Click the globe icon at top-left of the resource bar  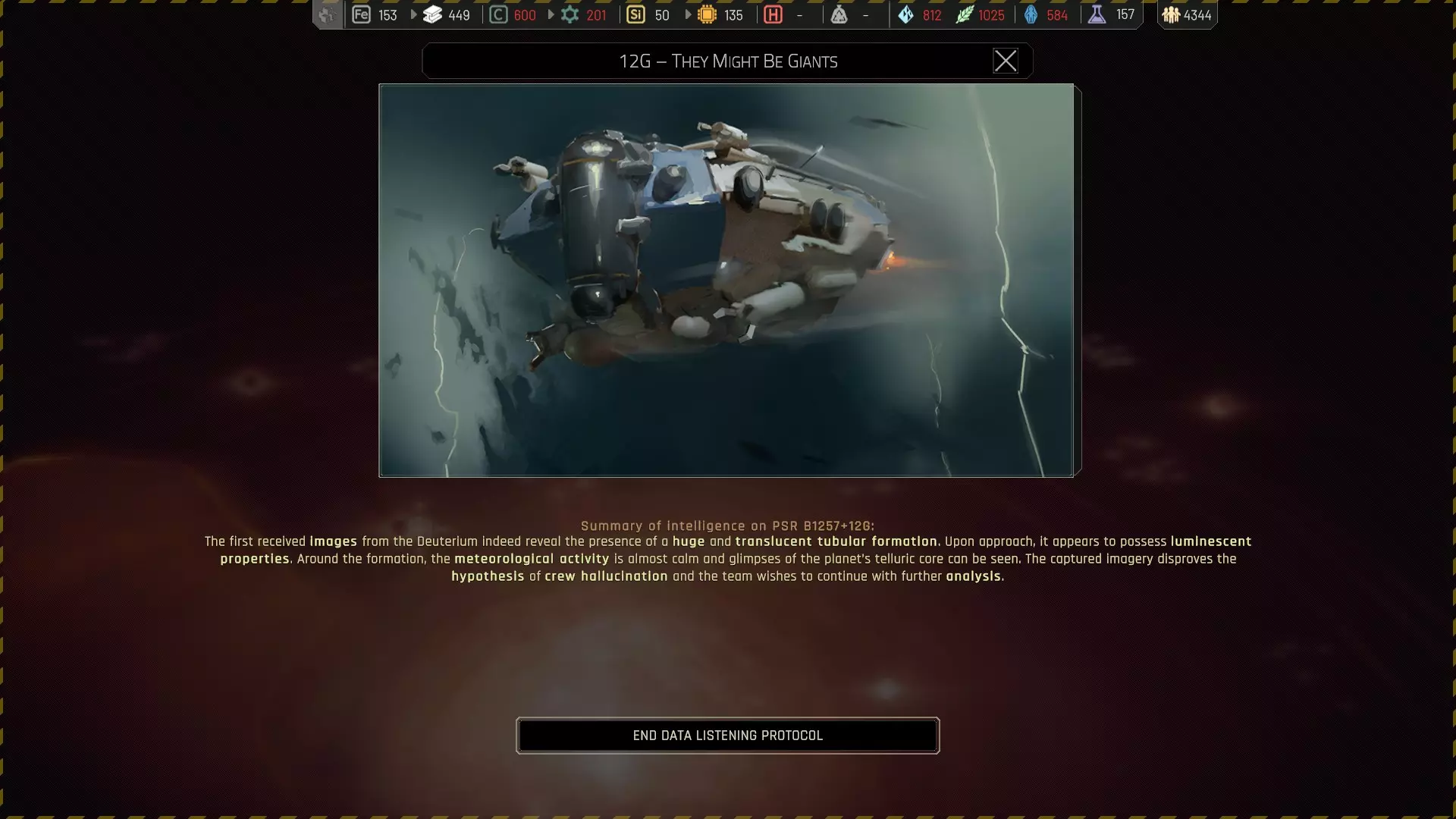pos(328,14)
